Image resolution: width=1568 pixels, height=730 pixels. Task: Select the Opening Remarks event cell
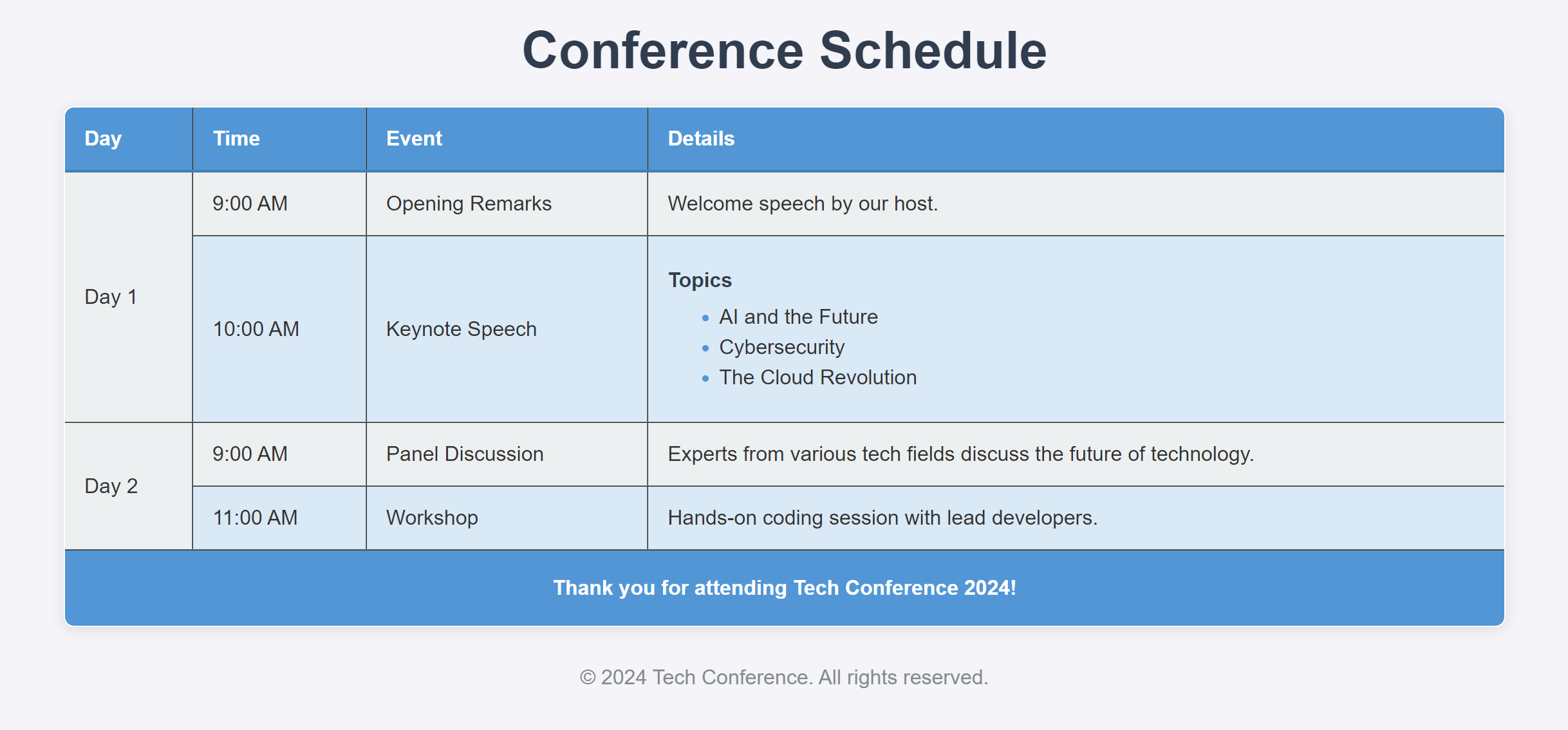[507, 203]
